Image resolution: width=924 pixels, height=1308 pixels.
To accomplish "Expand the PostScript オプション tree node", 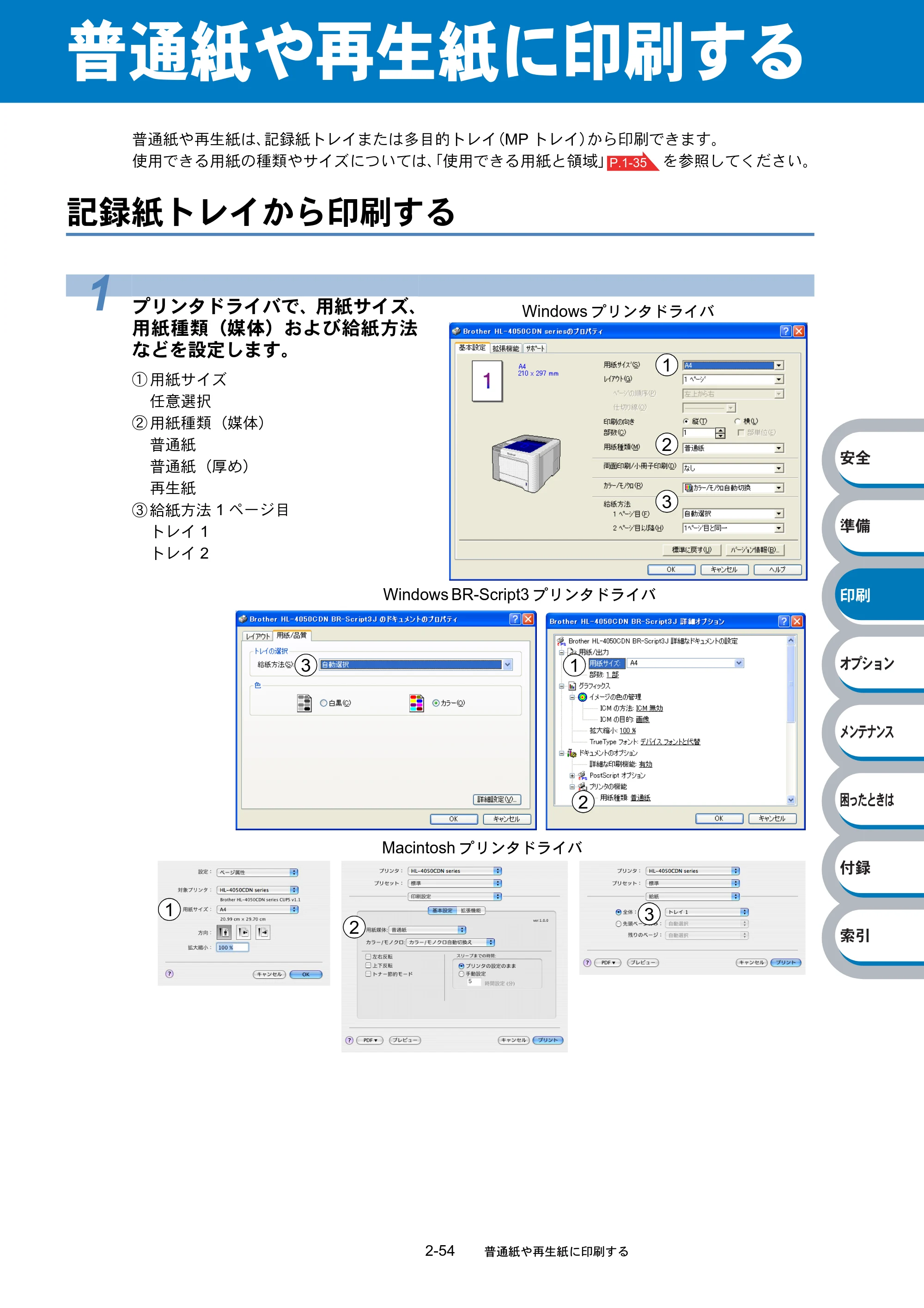I will click(572, 775).
